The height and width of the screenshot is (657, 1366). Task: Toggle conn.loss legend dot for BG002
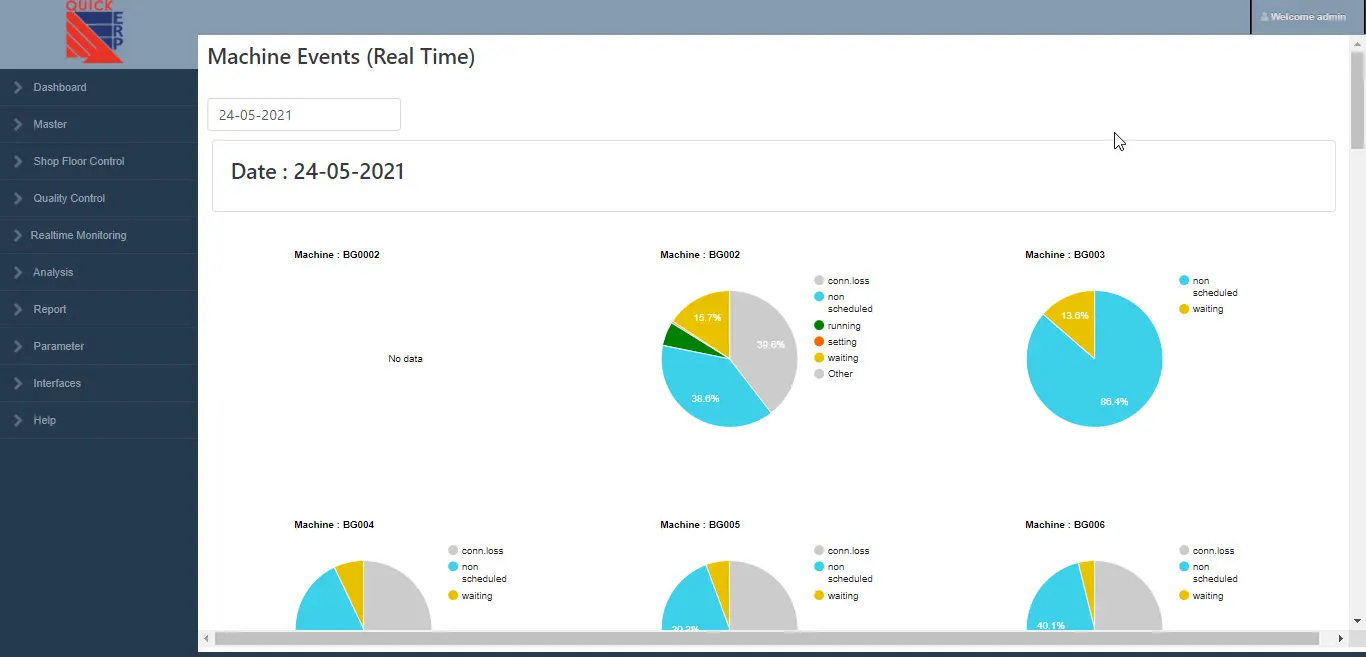tap(819, 281)
